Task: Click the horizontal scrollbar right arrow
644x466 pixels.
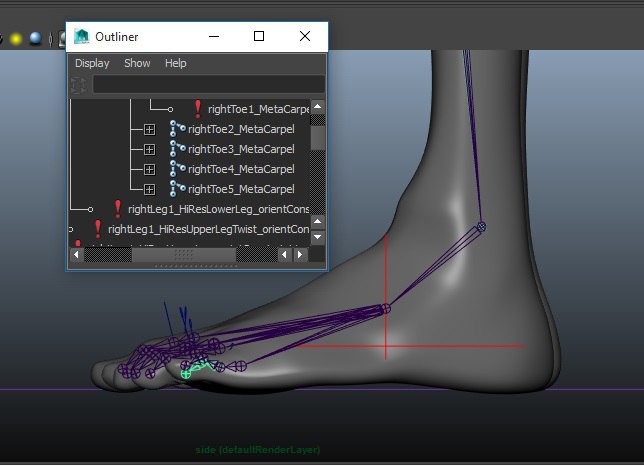Action: pos(300,255)
